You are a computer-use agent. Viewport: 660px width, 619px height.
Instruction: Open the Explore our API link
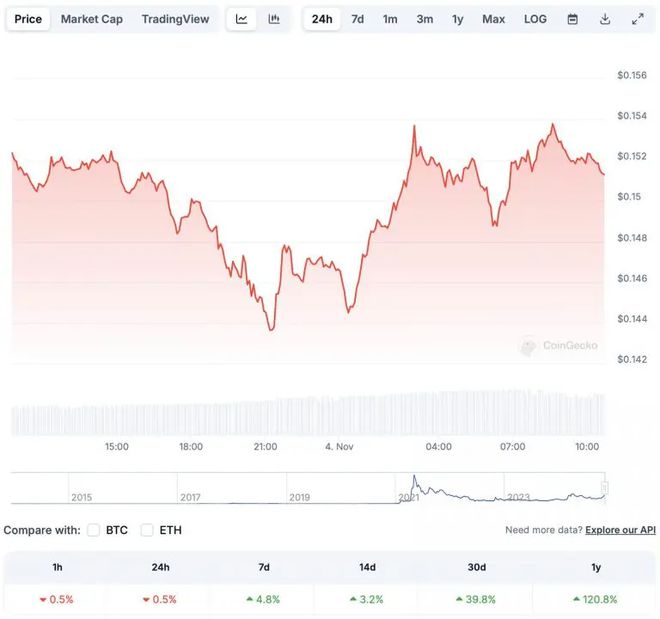tap(620, 530)
